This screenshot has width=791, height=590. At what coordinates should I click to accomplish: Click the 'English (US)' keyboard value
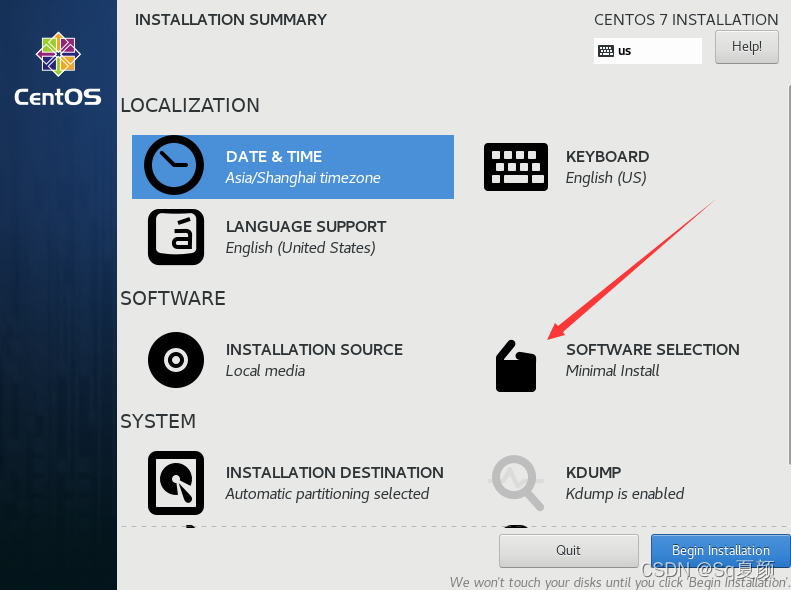[606, 178]
